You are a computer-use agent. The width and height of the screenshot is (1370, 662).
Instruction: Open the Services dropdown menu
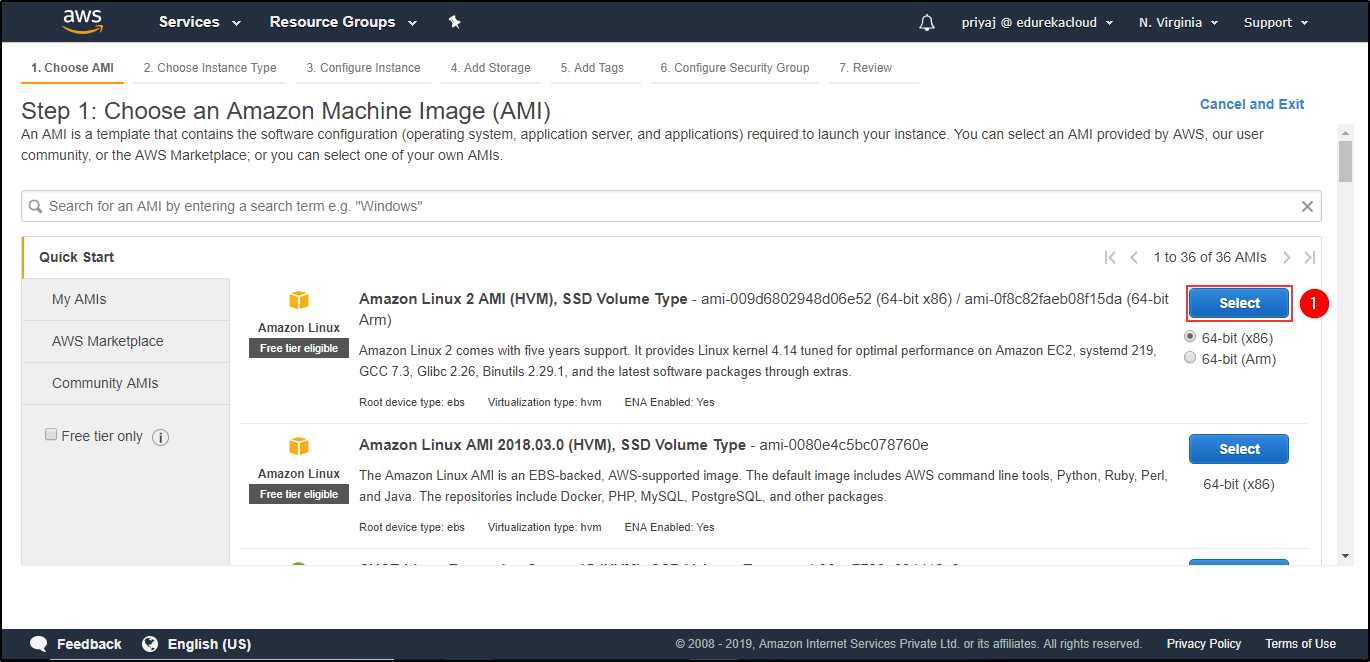click(x=200, y=22)
